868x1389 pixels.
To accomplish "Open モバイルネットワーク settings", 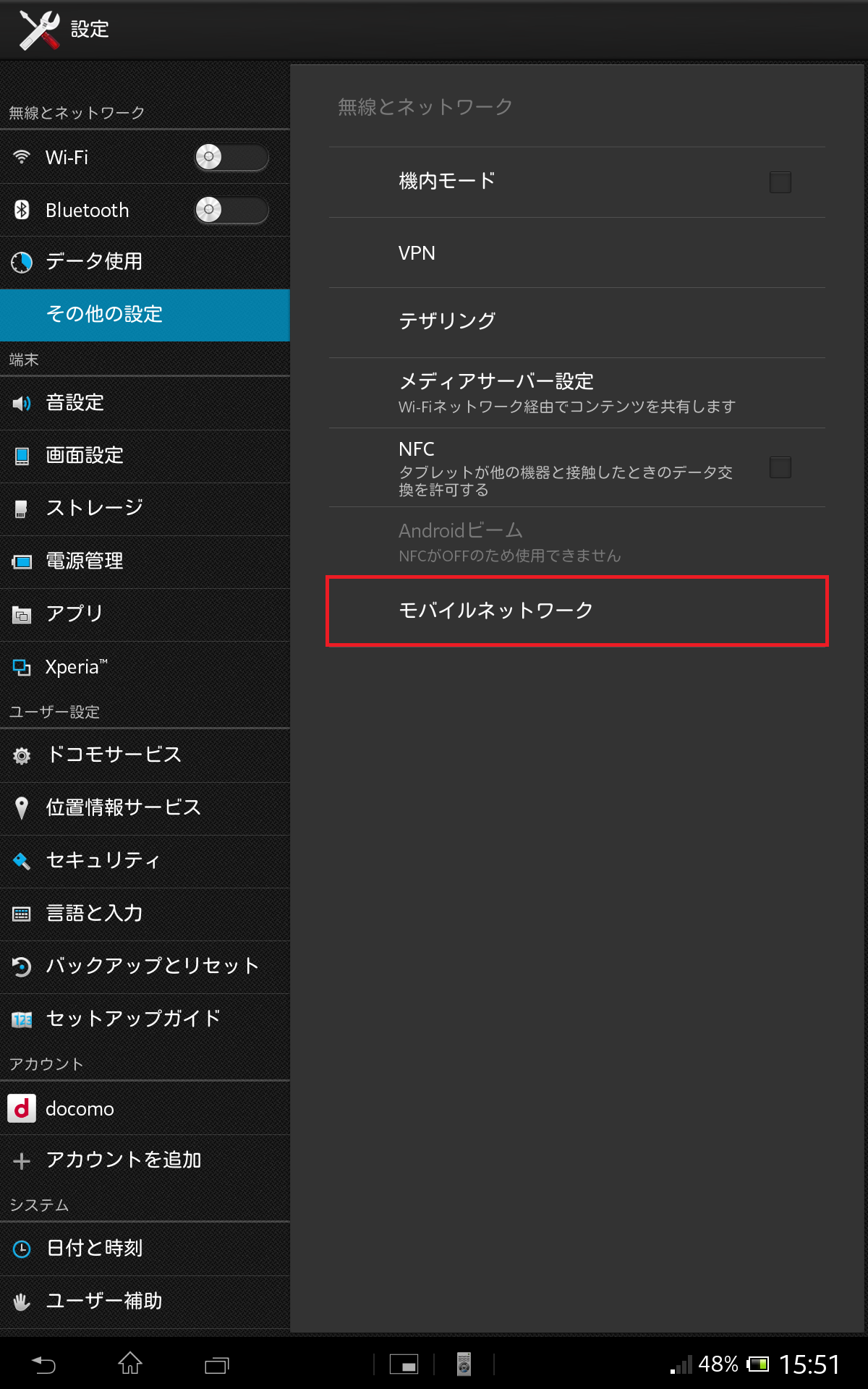I will tap(577, 611).
